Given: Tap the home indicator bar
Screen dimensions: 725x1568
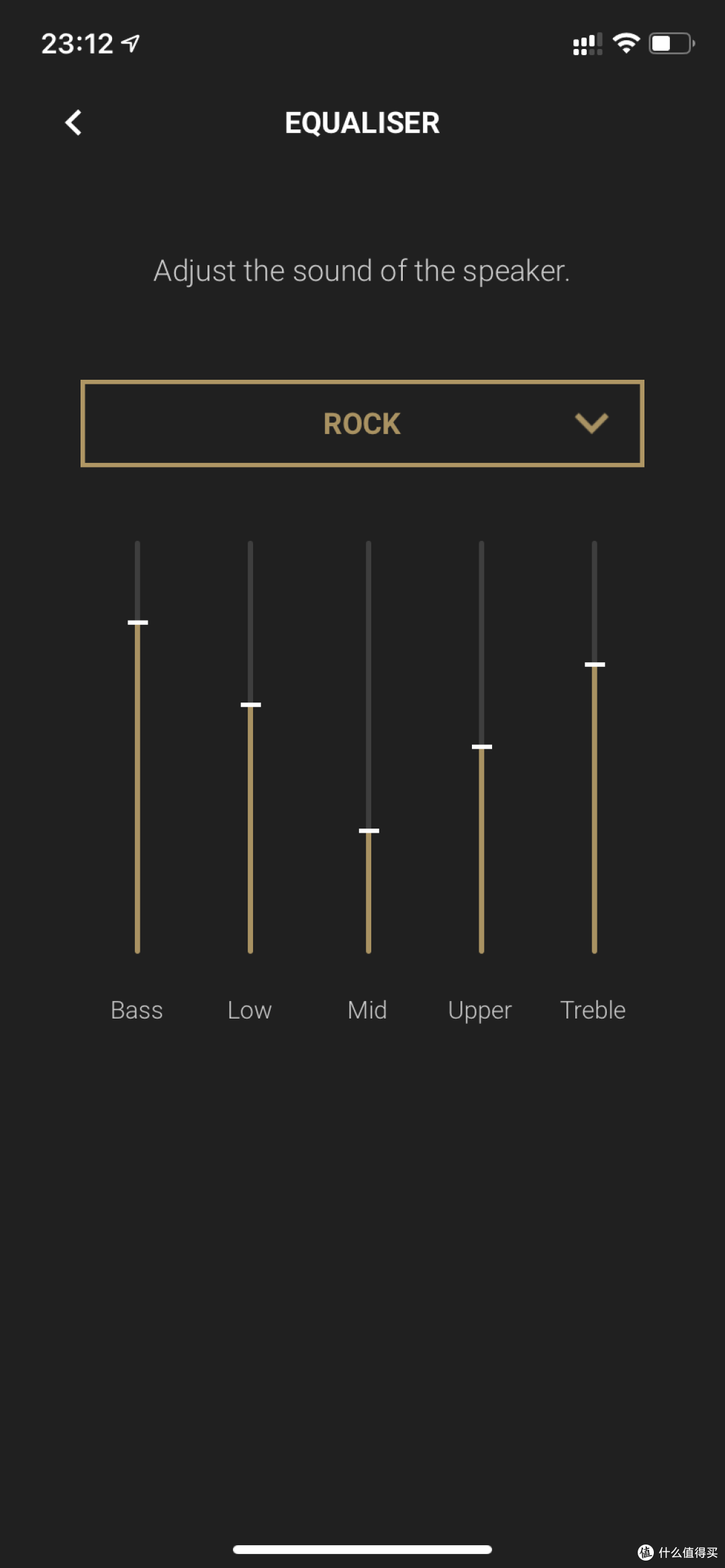Looking at the screenshot, I should pyautogui.click(x=362, y=1549).
